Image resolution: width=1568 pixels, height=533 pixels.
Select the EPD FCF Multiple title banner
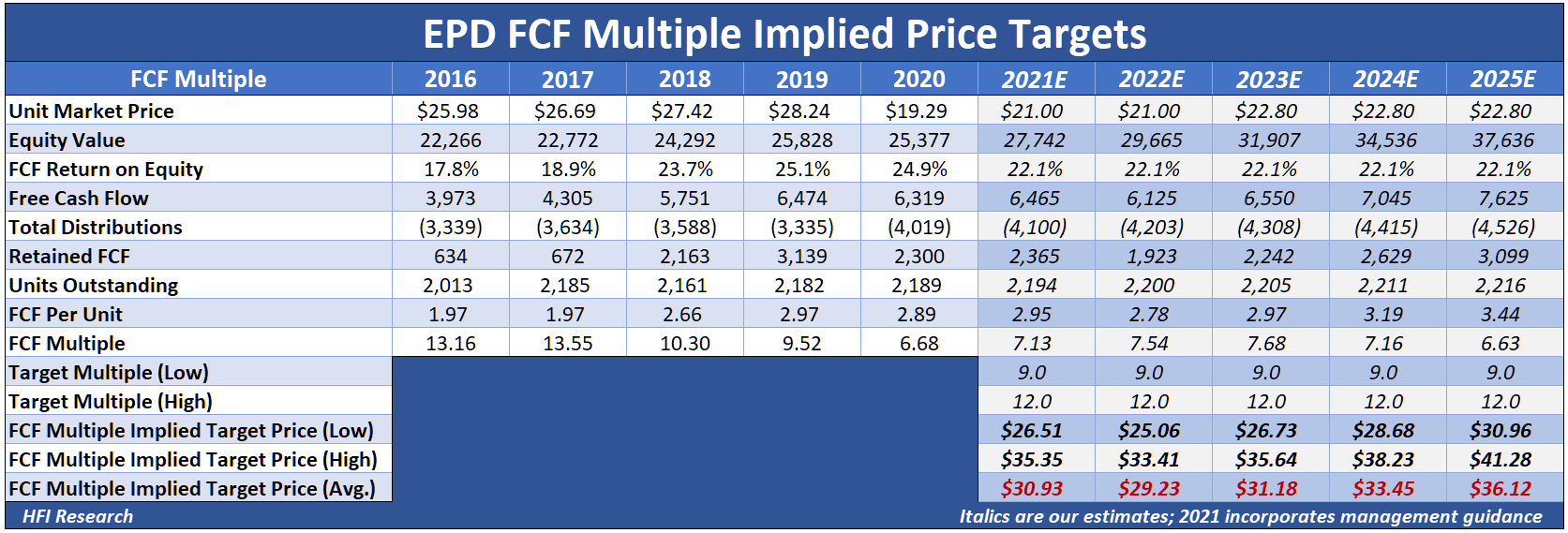784,34
